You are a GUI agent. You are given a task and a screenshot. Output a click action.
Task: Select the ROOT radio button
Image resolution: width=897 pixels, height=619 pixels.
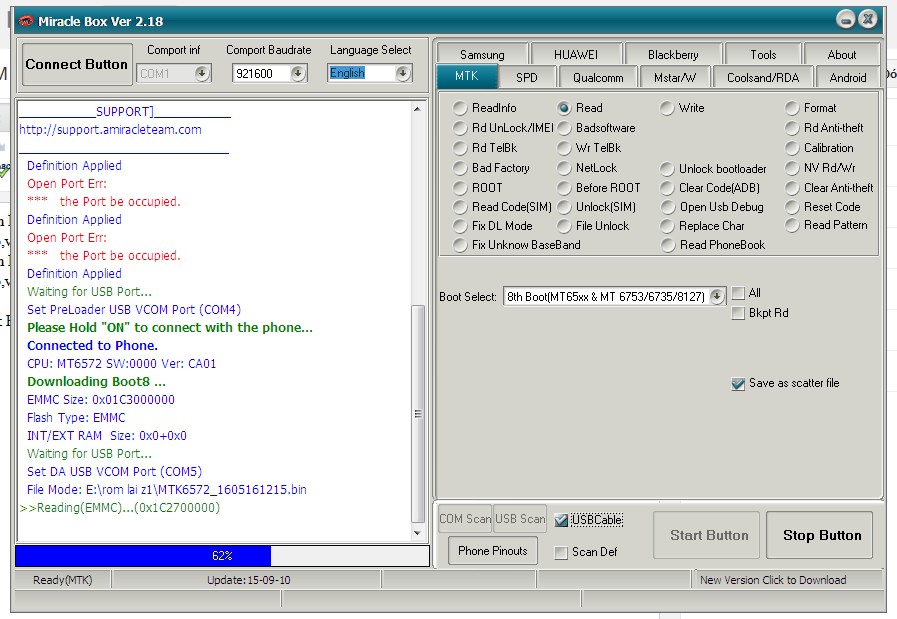tap(459, 188)
